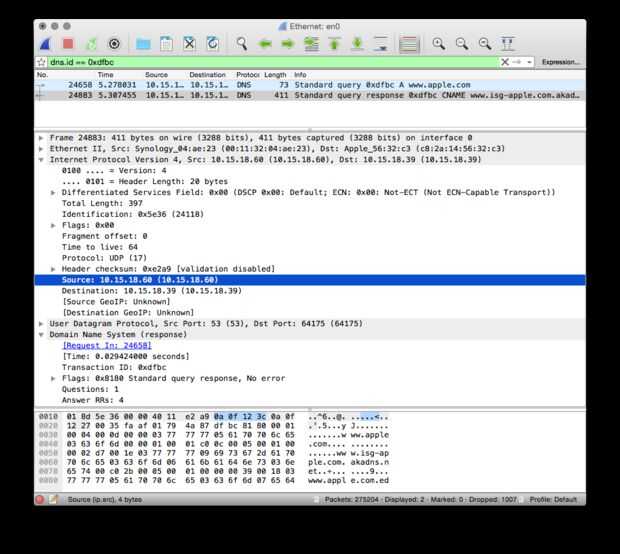
Task: Save this capture file icon
Action: point(166,43)
